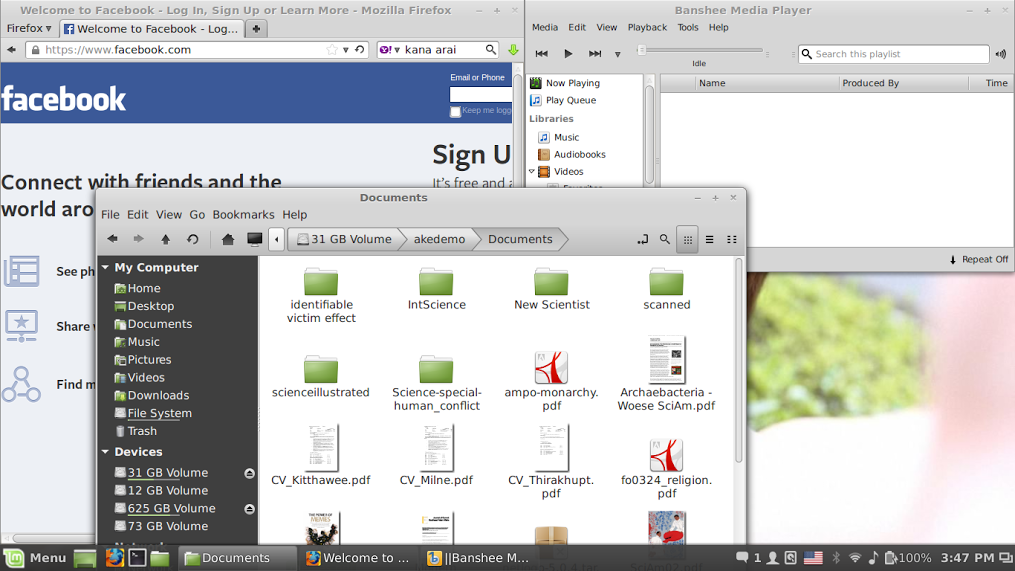Screen dimensions: 1015x571
Task: Play previous track in Banshee
Action: (x=541, y=54)
